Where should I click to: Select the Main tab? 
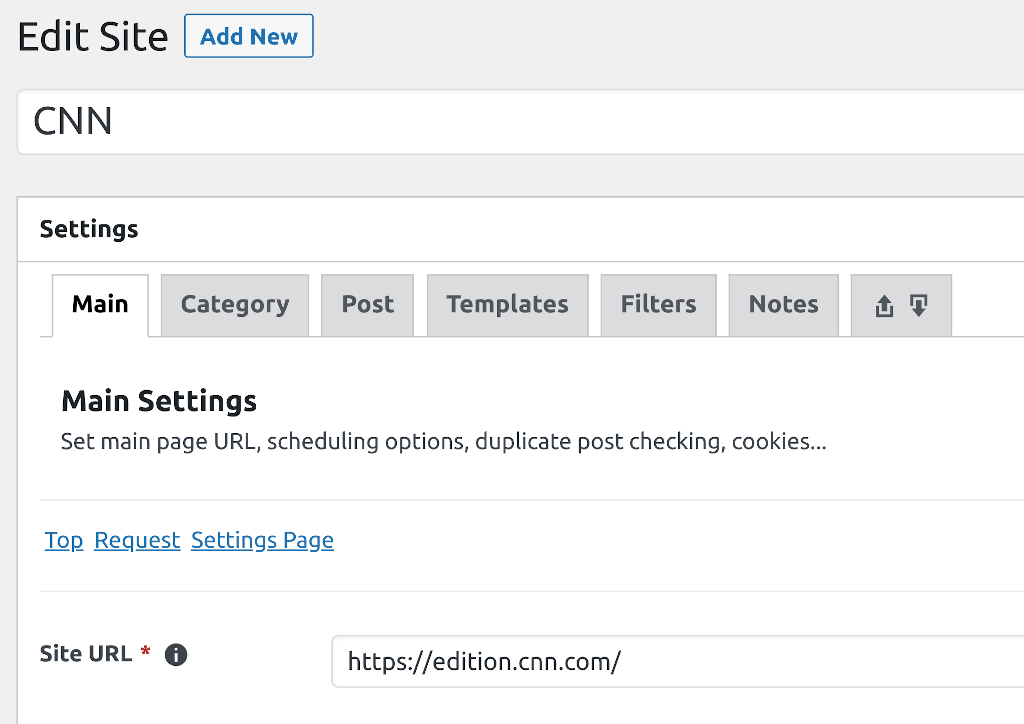100,305
